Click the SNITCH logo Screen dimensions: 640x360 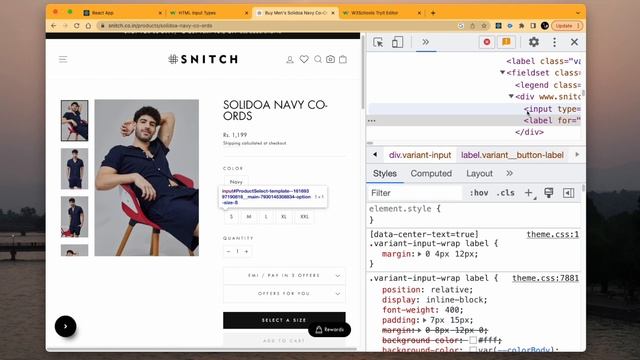203,59
